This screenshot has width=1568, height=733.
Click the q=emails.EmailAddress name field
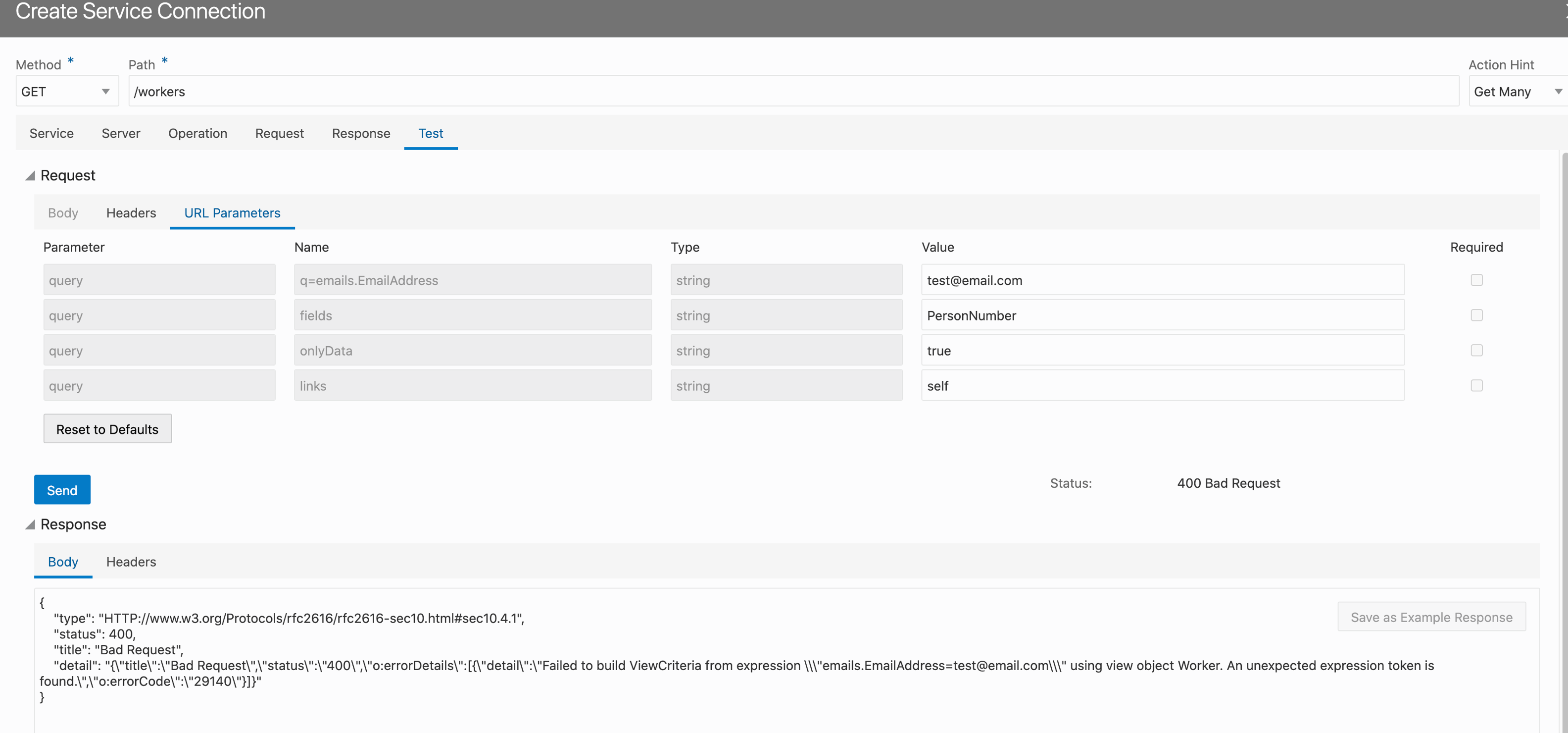(x=473, y=280)
